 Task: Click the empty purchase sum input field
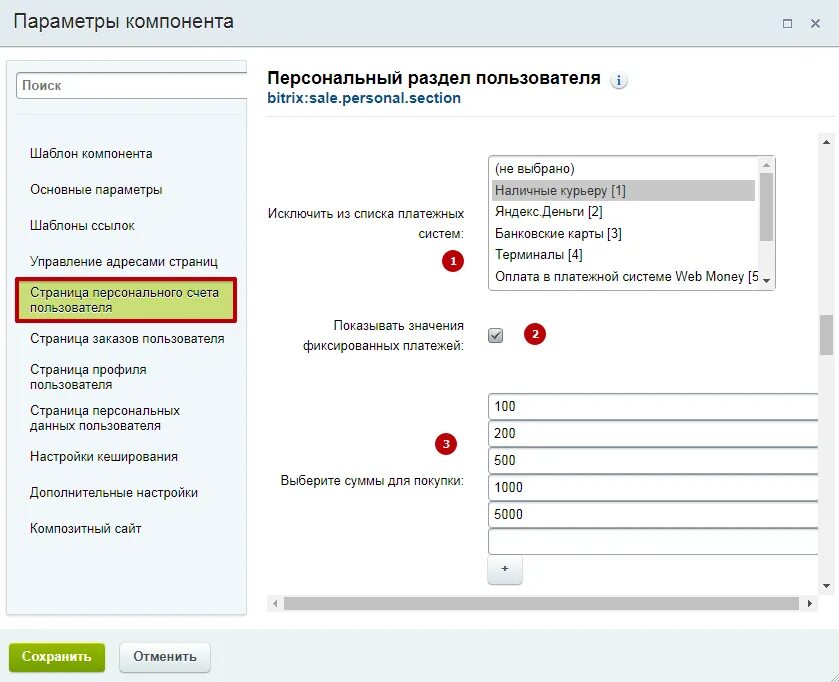click(653, 541)
